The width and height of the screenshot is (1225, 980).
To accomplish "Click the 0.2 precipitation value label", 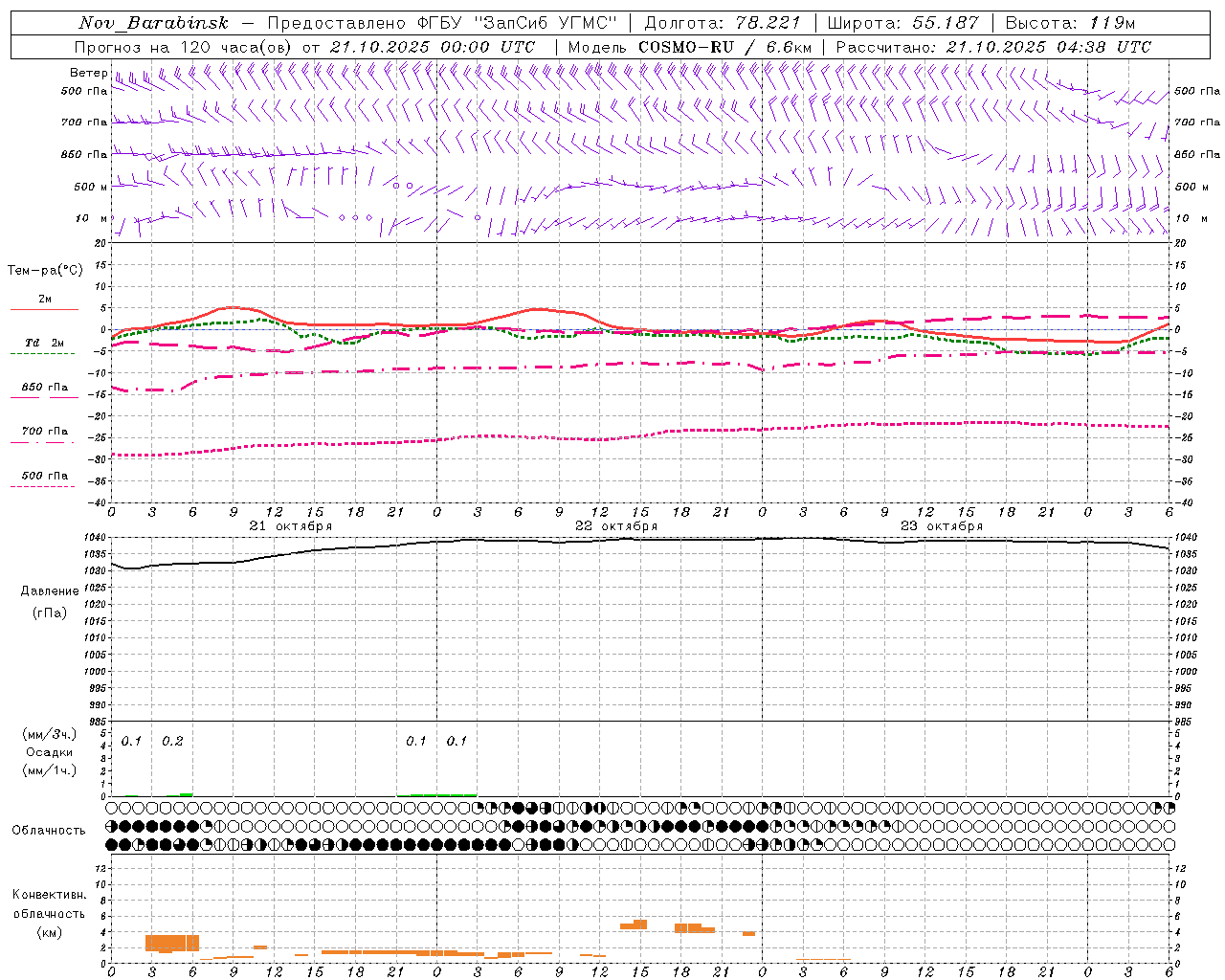I will click(x=172, y=741).
